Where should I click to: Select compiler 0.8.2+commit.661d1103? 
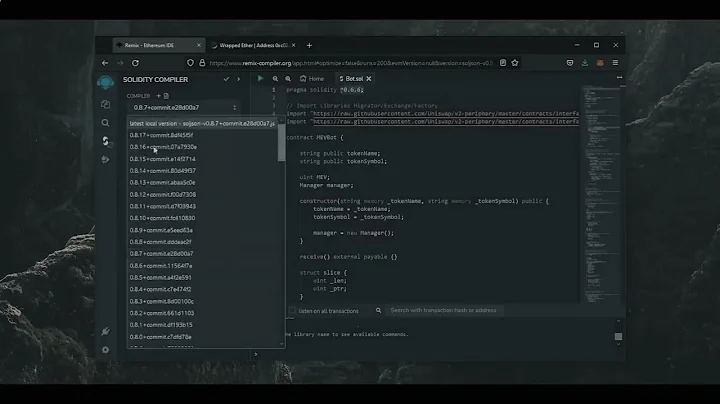pyautogui.click(x=202, y=313)
